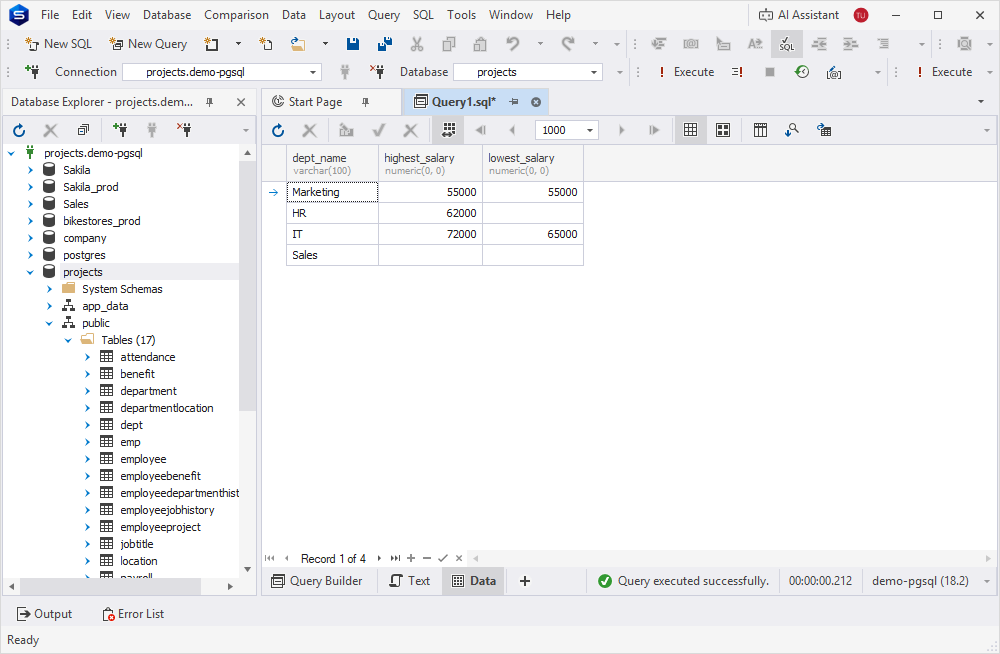Click the highest_salary column header
The width and height of the screenshot is (1000, 654).
tap(430, 163)
